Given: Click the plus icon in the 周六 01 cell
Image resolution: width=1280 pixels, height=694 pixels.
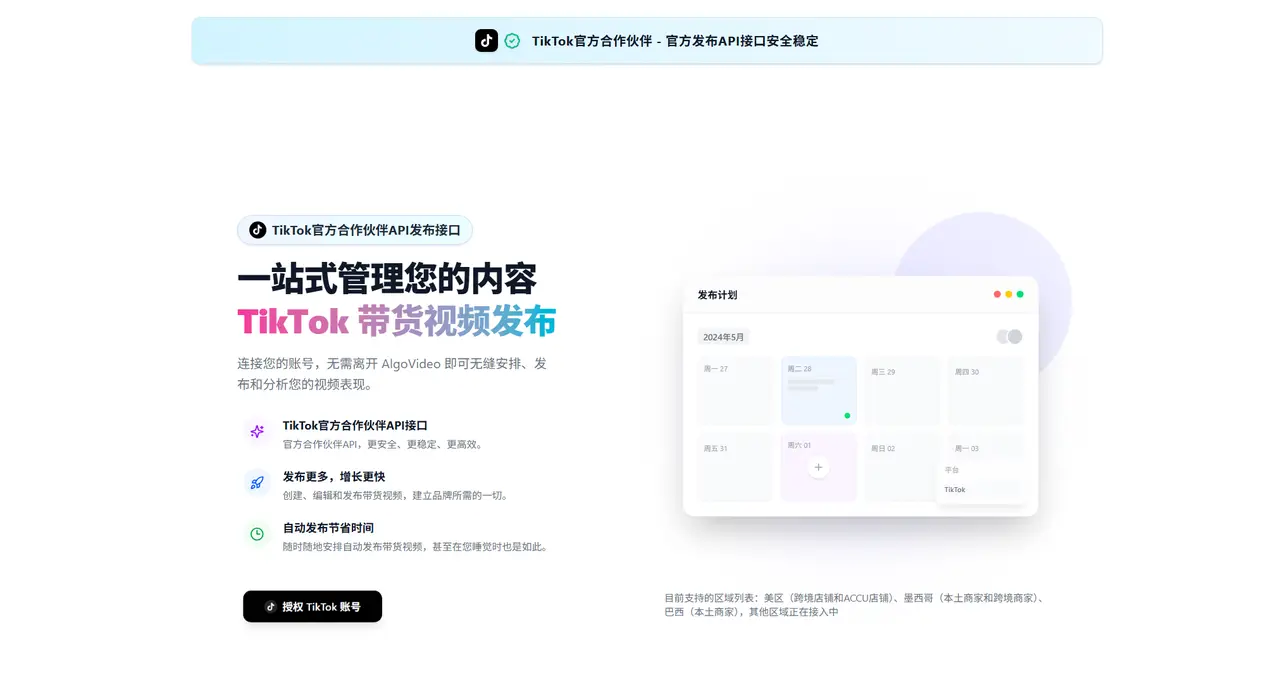Looking at the screenshot, I should click(818, 467).
